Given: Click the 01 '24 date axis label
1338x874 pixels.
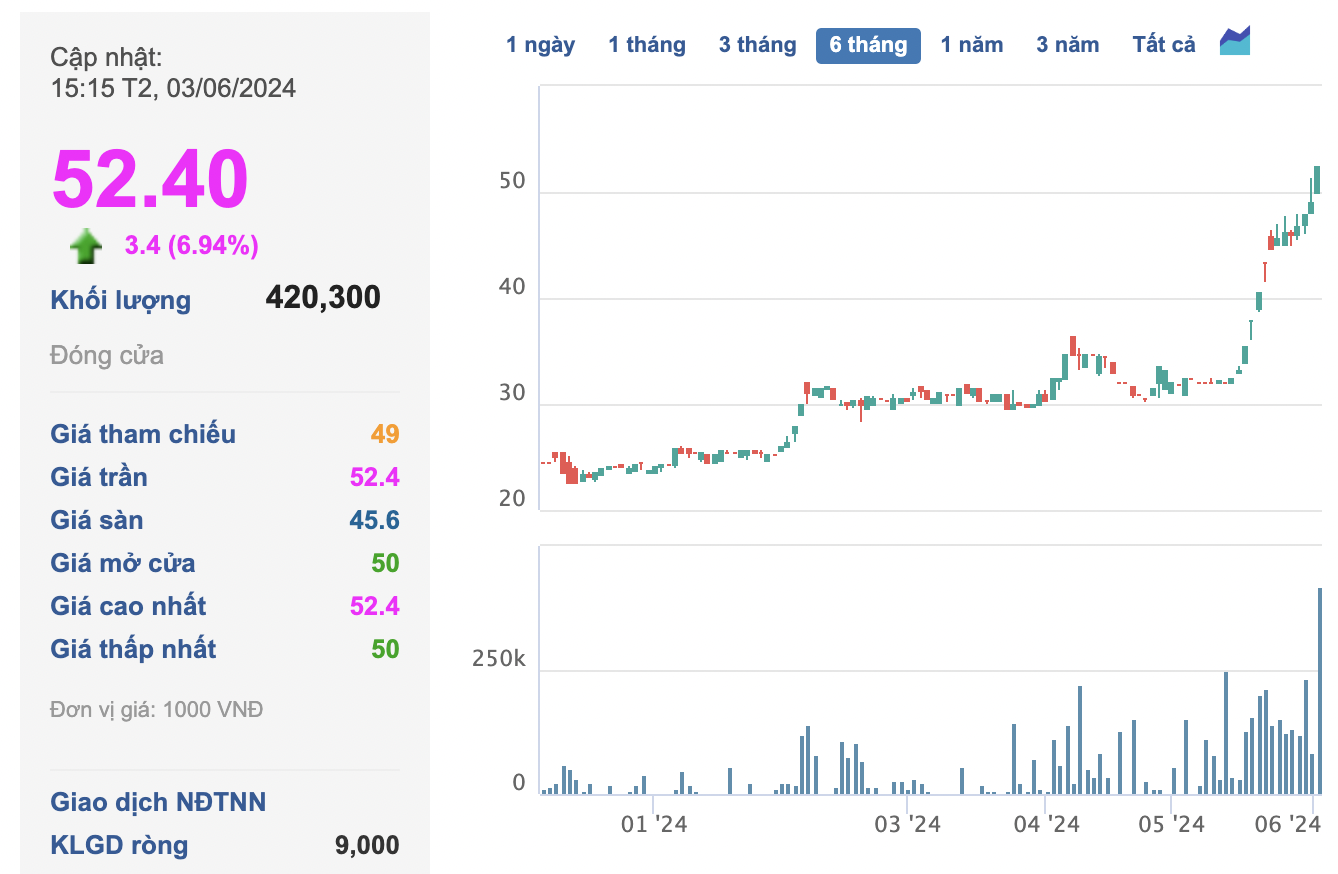Looking at the screenshot, I should pyautogui.click(x=654, y=825).
